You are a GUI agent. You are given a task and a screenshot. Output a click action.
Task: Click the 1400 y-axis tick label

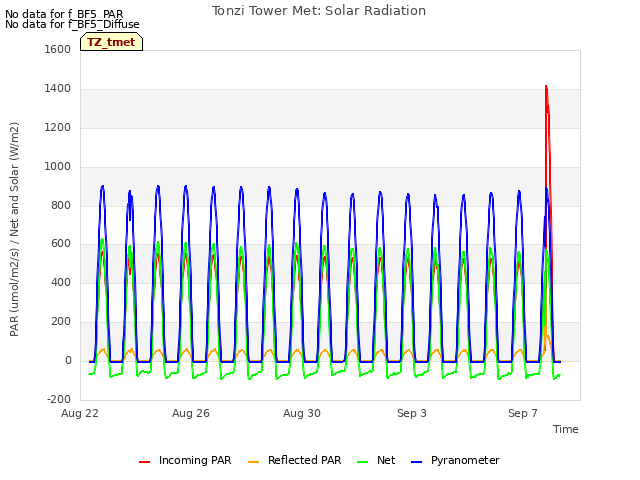pyautogui.click(x=58, y=89)
